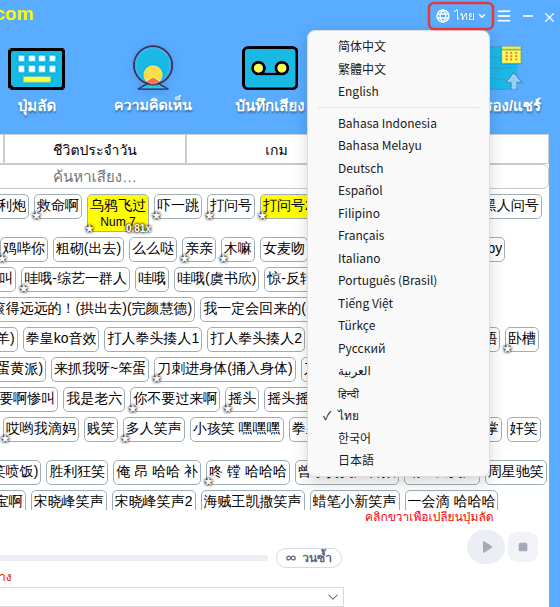Viewport: 560px width, 607px height.
Task: Play the 打人拳头揍人2 sound
Action: (x=256, y=339)
